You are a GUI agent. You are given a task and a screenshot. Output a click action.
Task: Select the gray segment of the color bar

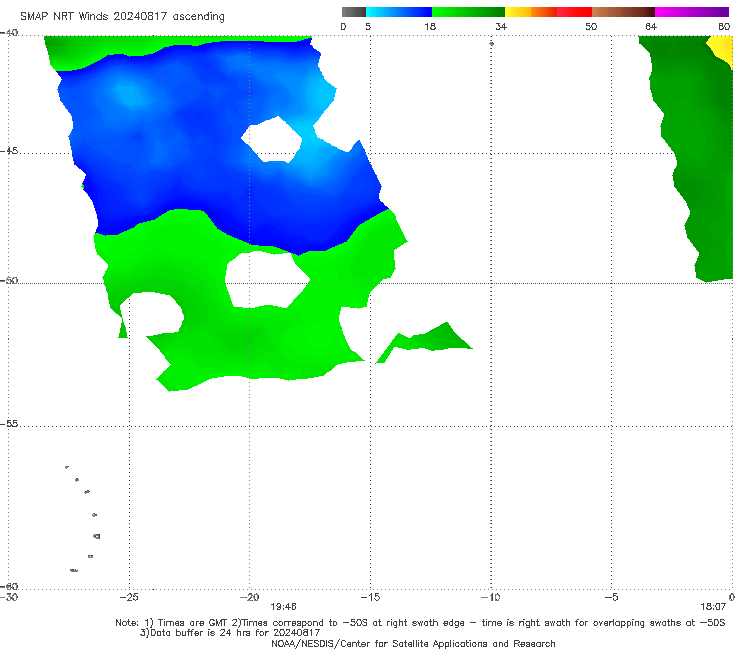(x=354, y=12)
